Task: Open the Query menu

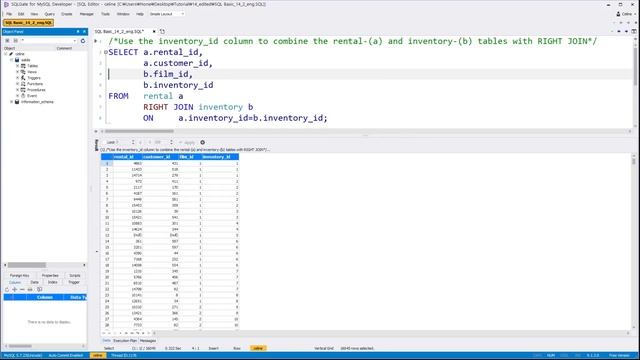Action: click(x=49, y=14)
